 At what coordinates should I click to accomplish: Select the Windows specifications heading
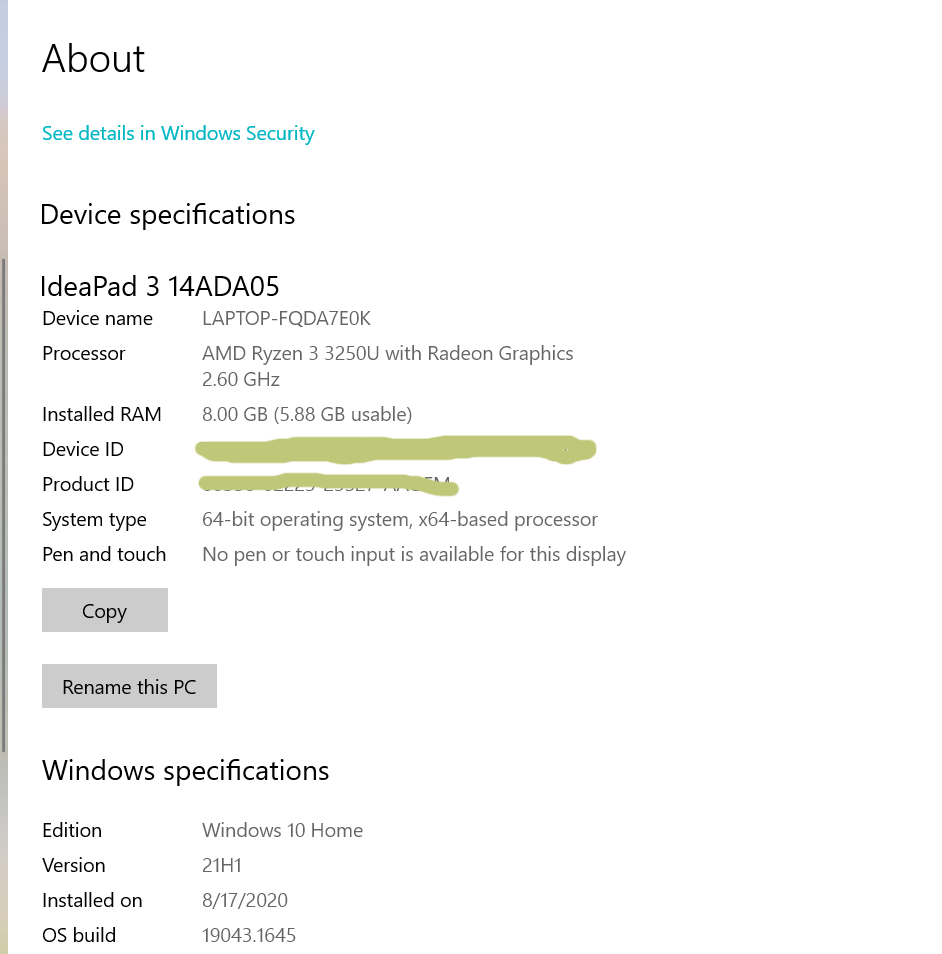[x=186, y=771]
